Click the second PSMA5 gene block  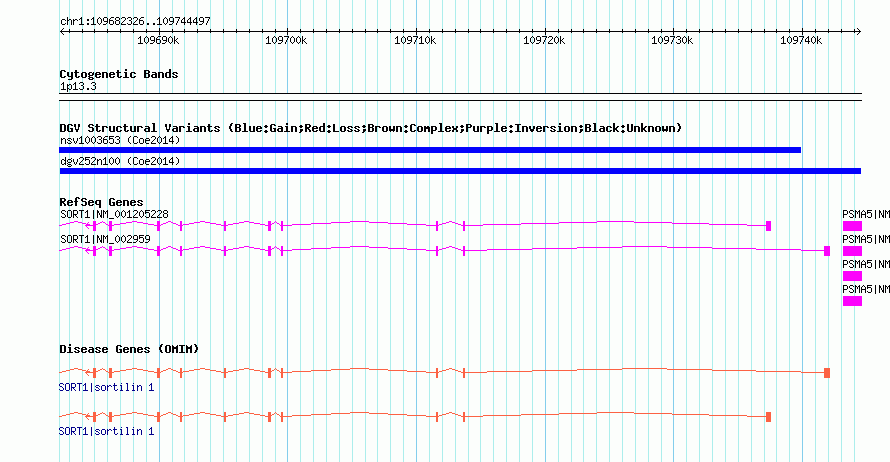[x=852, y=251]
